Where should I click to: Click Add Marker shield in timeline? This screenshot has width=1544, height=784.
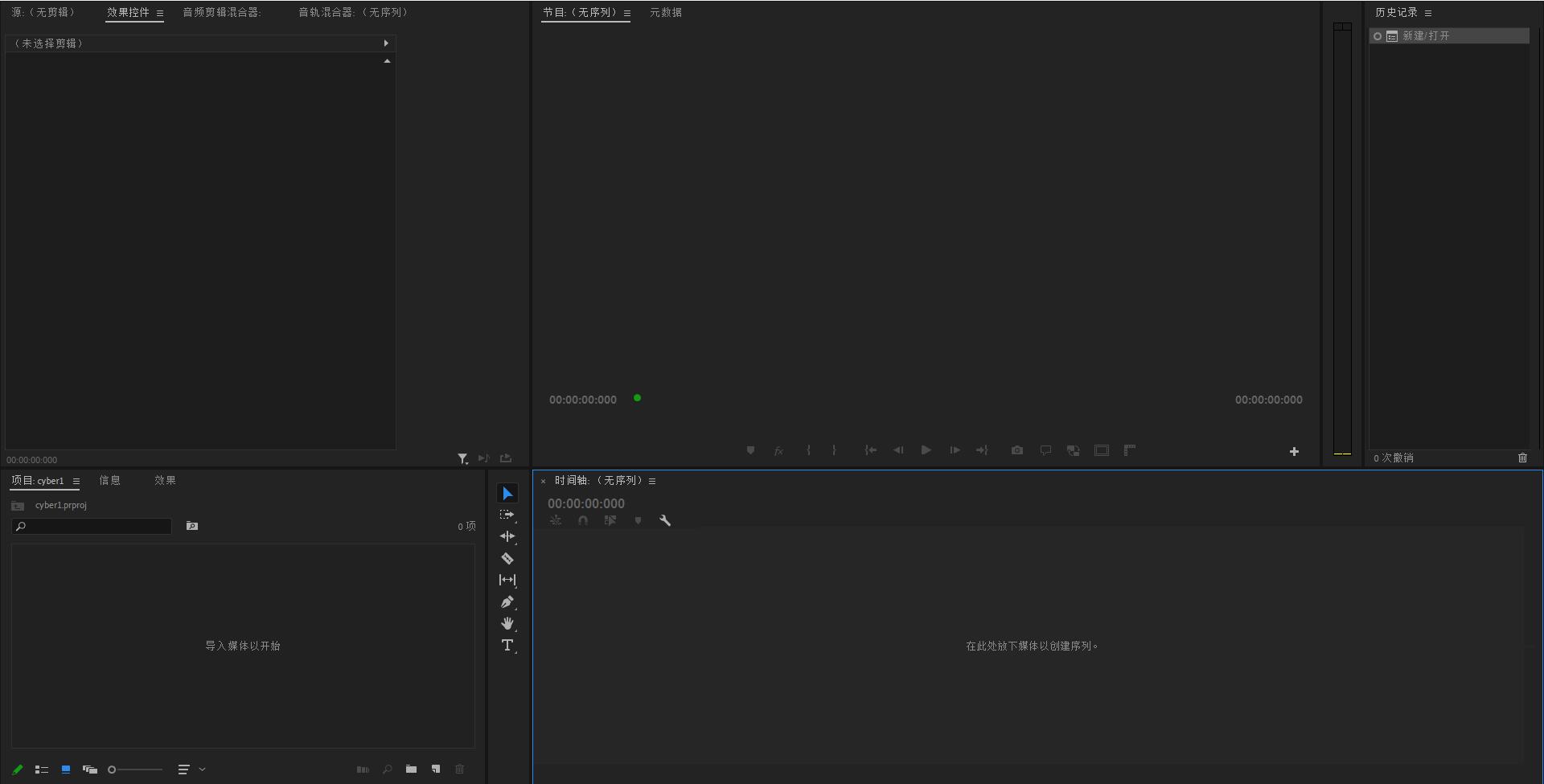(639, 520)
